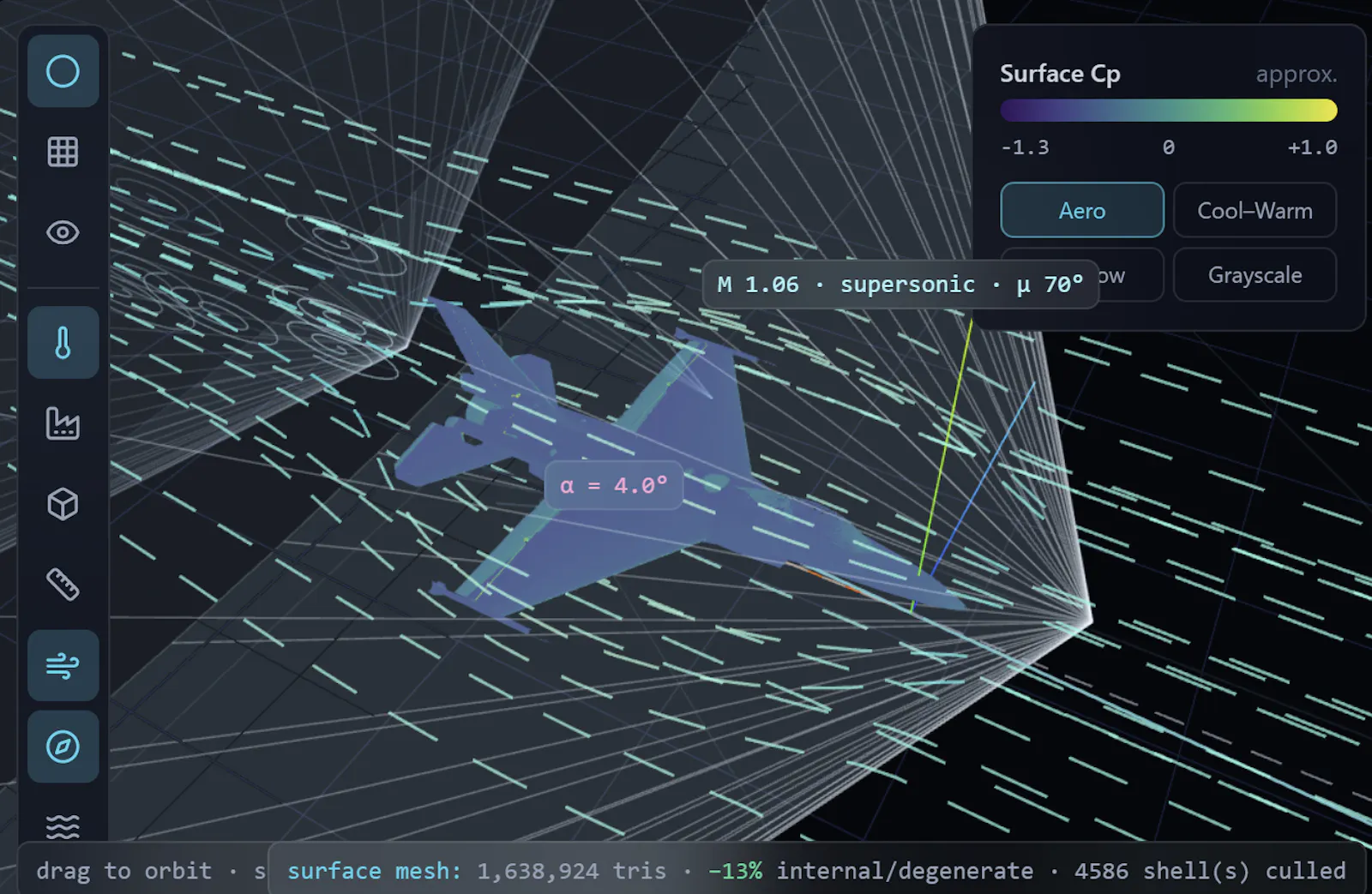Image resolution: width=1372 pixels, height=894 pixels.
Task: Click the 0 colorbar midpoint value
Action: point(1168,147)
